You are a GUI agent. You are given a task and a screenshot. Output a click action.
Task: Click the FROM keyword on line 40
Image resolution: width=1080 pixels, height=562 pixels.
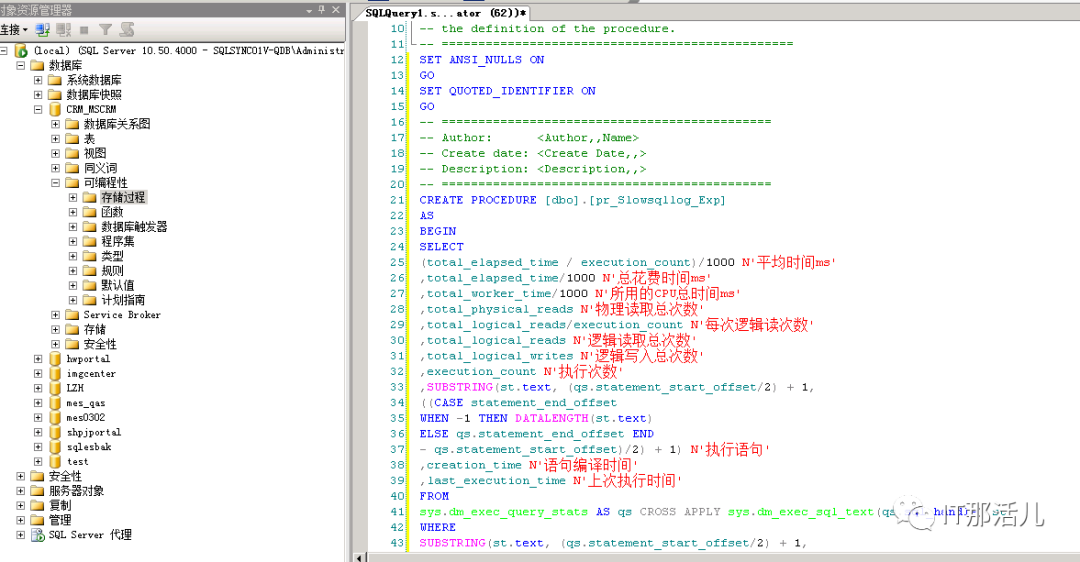click(x=434, y=497)
